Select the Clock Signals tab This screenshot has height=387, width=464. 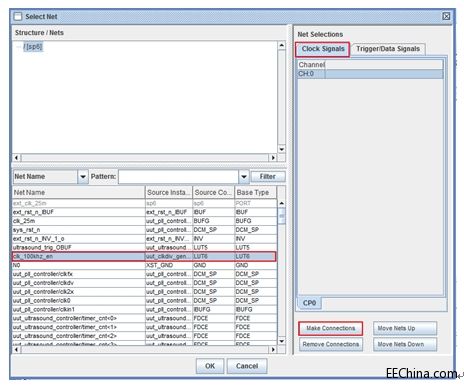pyautogui.click(x=323, y=49)
